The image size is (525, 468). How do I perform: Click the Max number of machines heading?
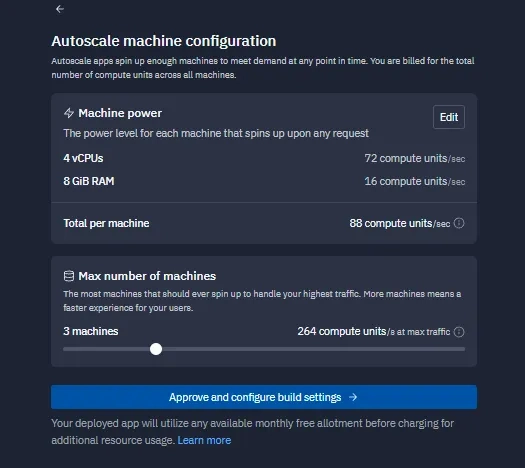point(147,276)
